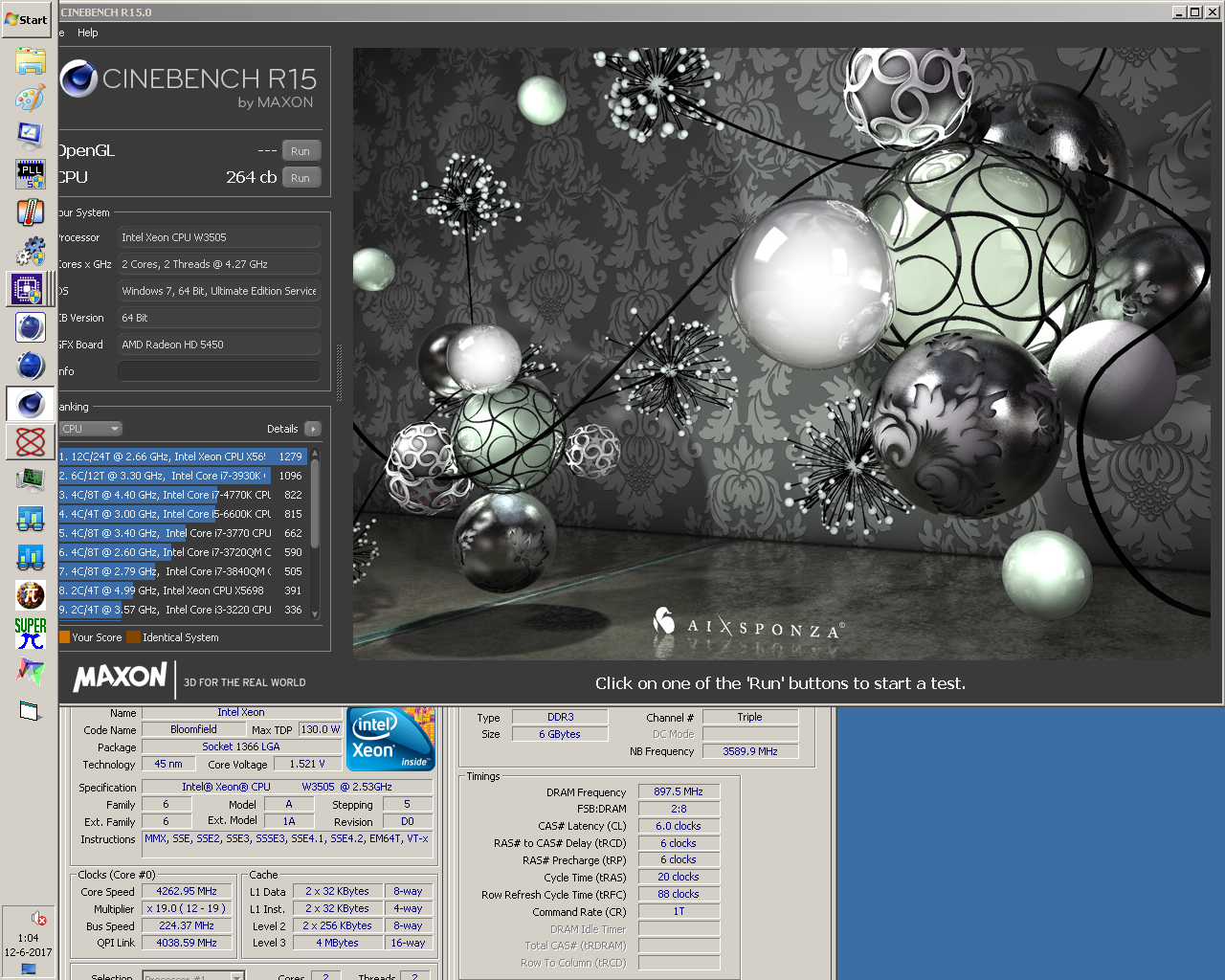
Task: Select ranking row Xeon X5698 score 391
Action: (183, 590)
